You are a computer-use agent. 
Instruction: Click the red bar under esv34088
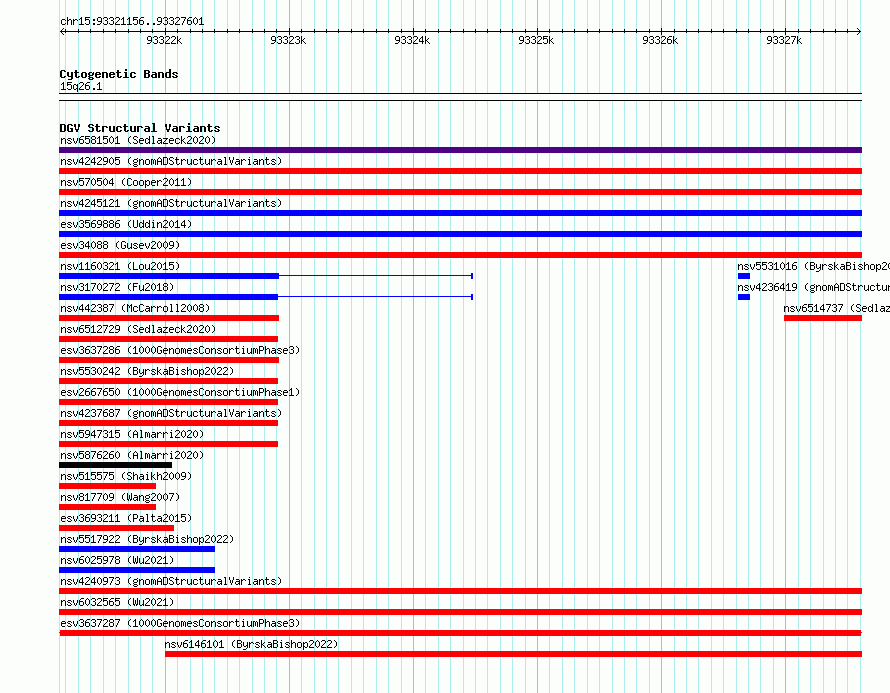tap(460, 255)
